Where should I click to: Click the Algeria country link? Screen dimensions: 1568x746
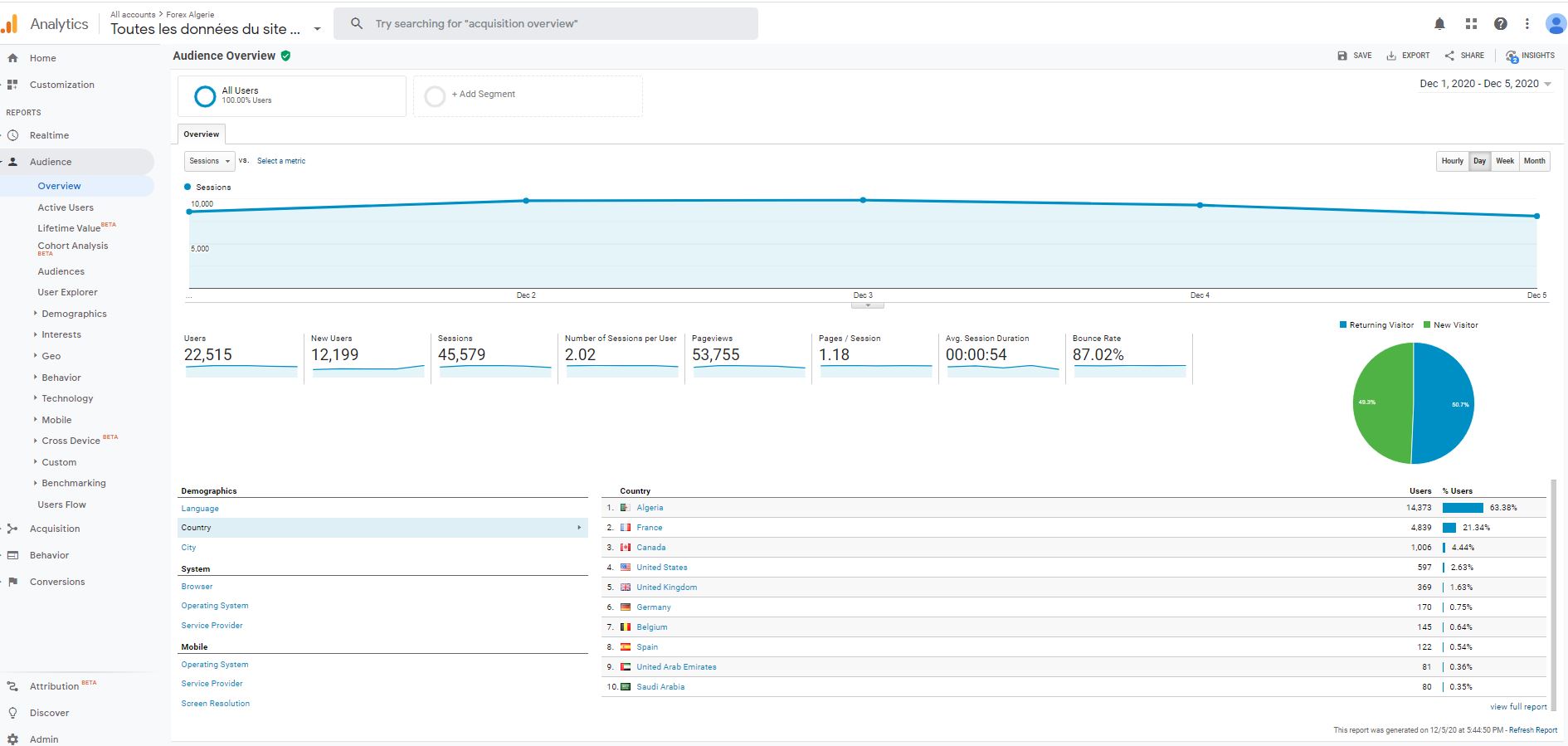pos(650,508)
